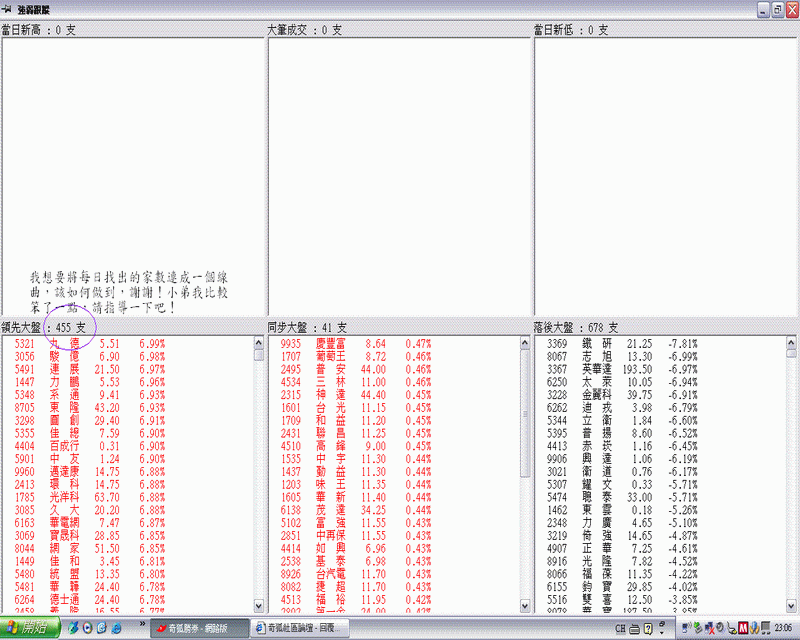This screenshot has width=800, height=640.
Task: Restore down the application window
Action: tap(776, 8)
